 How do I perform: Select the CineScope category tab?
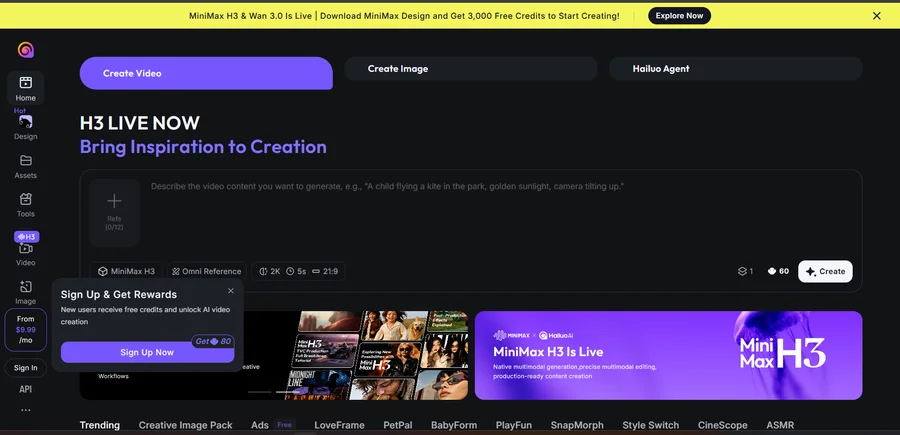pos(723,425)
